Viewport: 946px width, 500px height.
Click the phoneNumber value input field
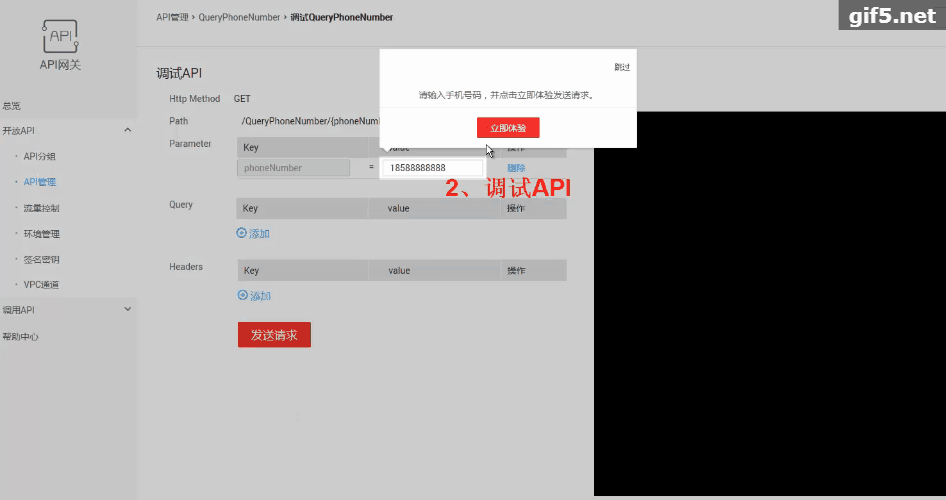pos(433,168)
